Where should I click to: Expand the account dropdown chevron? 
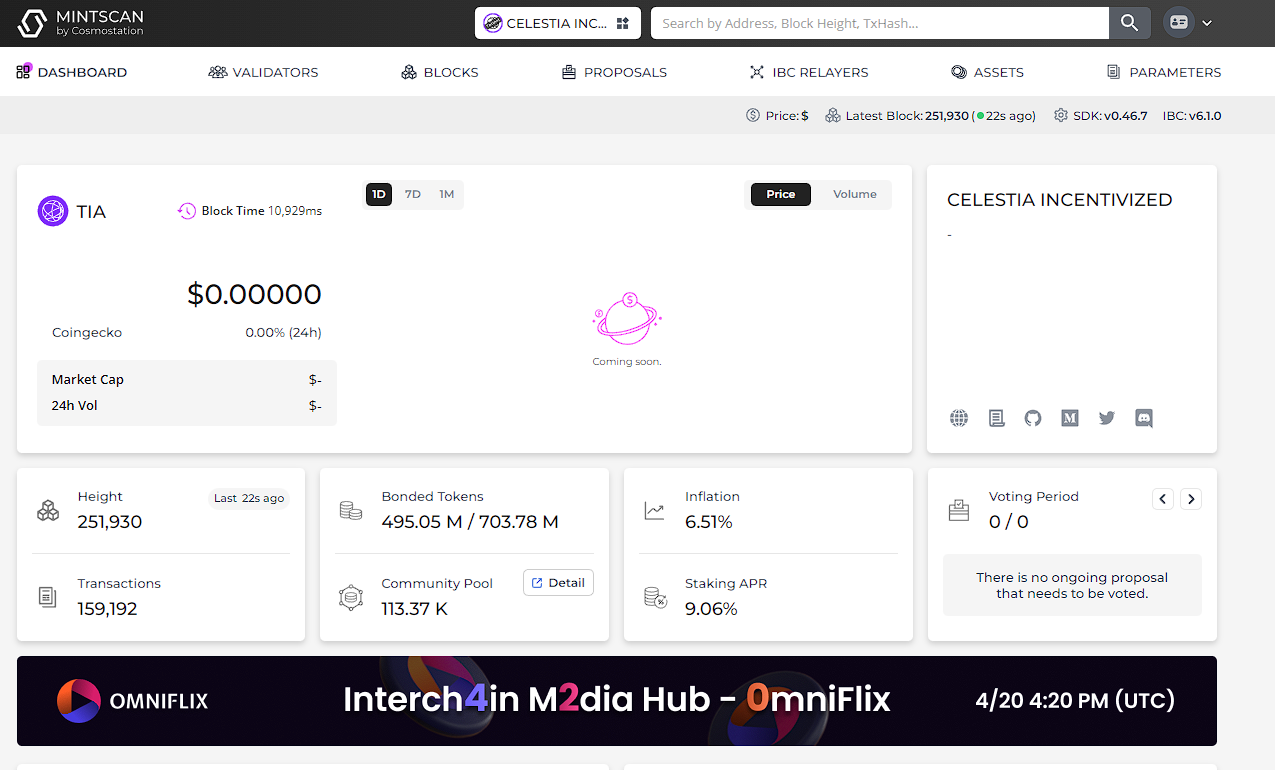(1207, 21)
